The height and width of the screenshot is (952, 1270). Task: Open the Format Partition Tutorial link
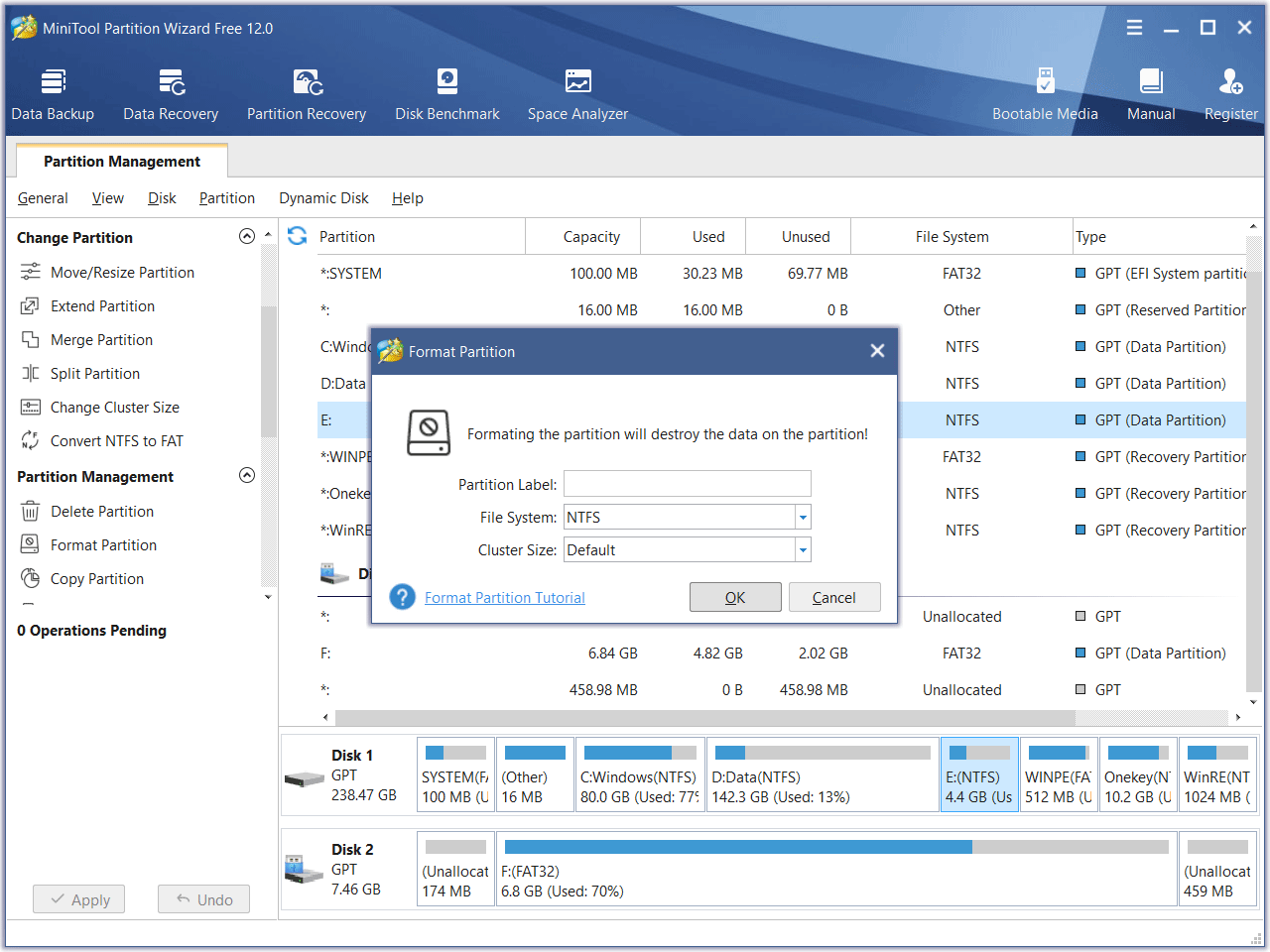pyautogui.click(x=505, y=597)
